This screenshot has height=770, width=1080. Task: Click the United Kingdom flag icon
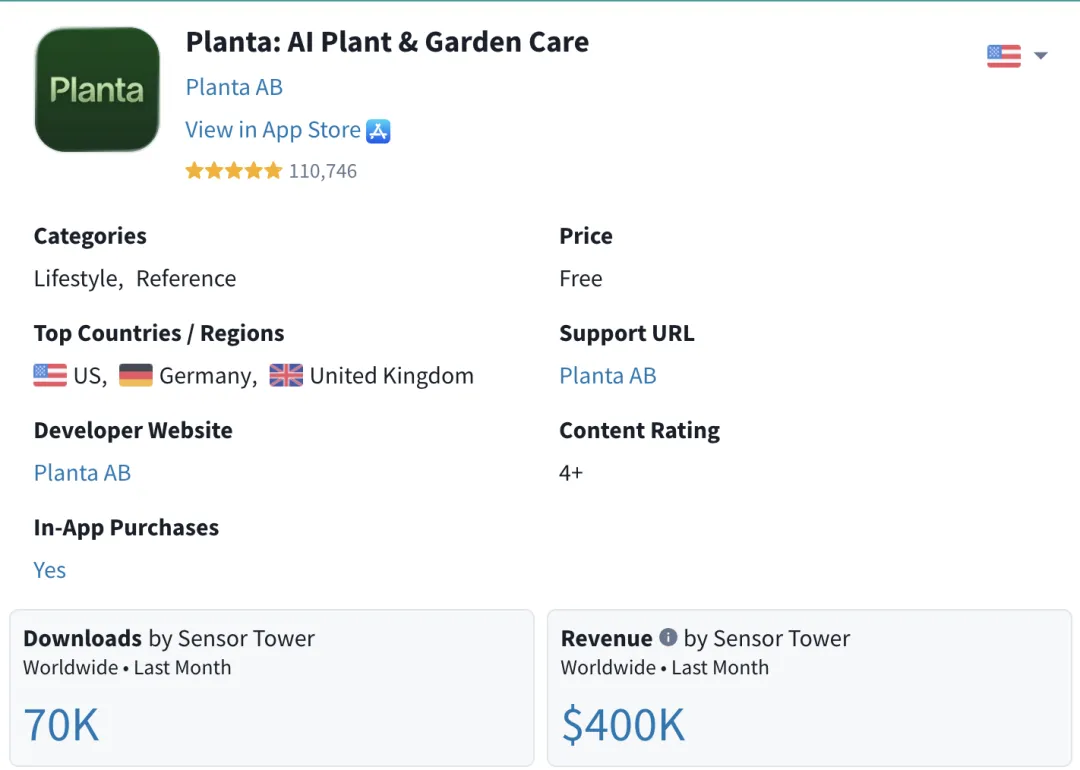tap(286, 375)
